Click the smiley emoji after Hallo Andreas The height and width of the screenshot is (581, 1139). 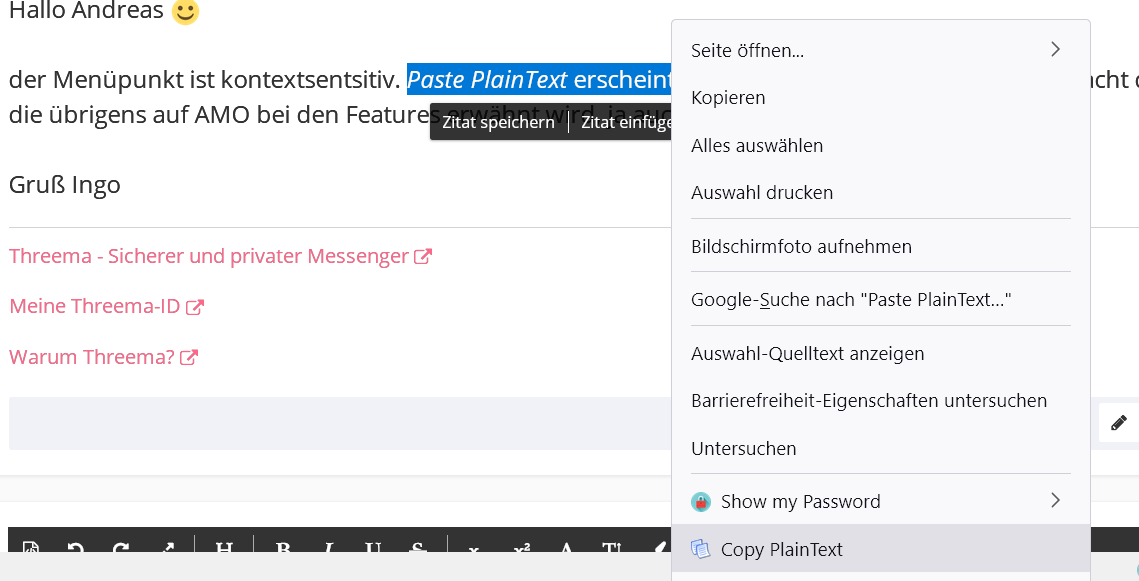click(185, 12)
